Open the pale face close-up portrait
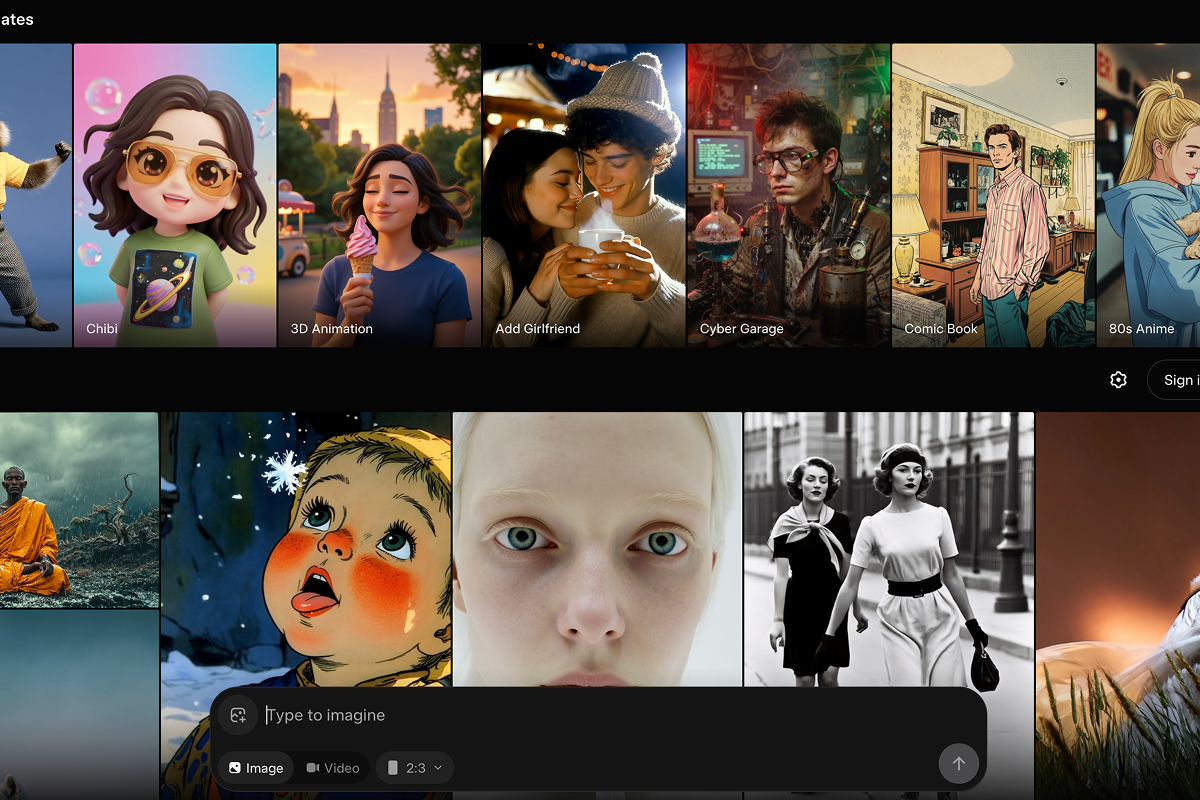 598,549
